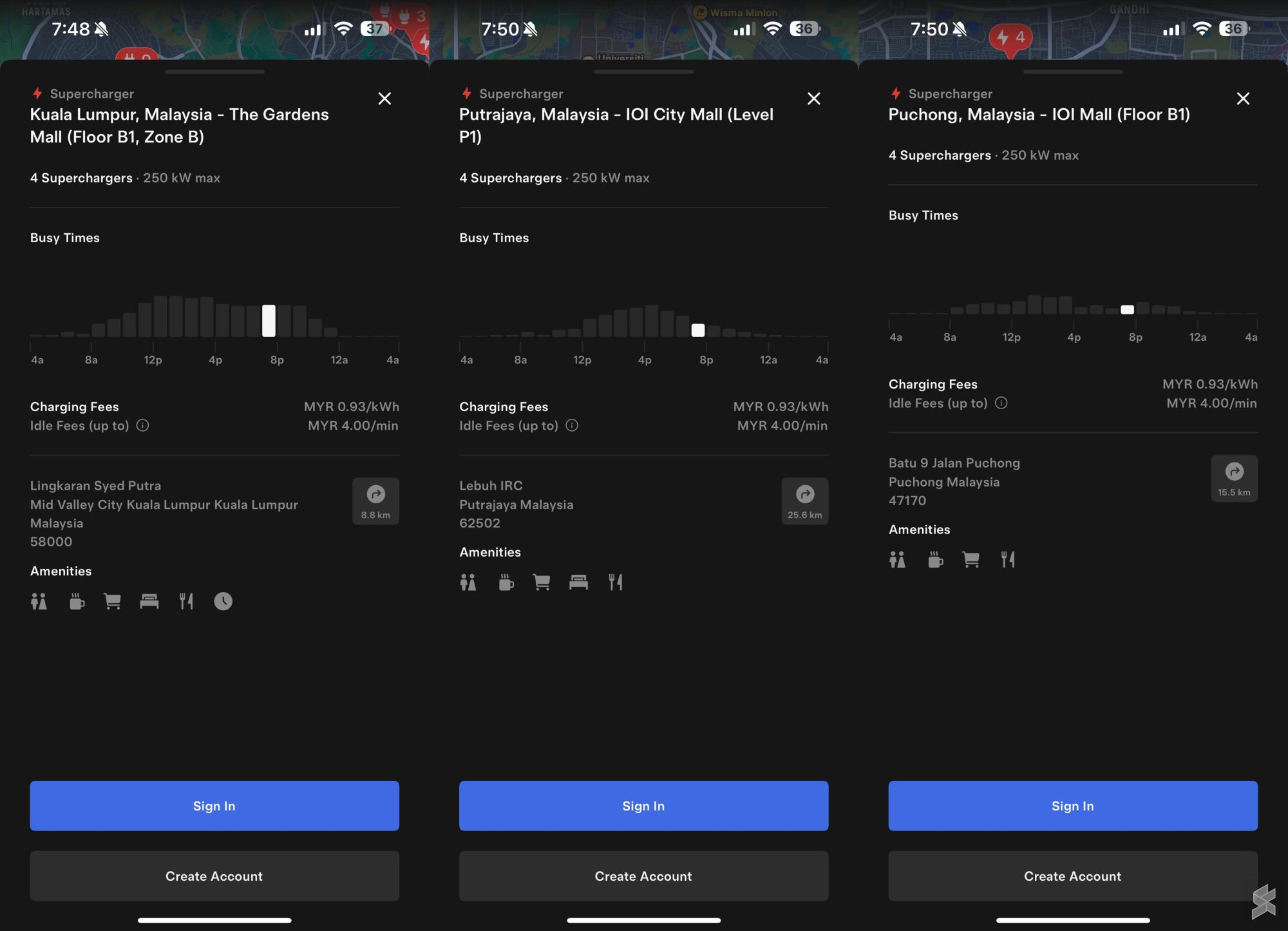Tap restrooms icon under Gardens Mall amenities
Image resolution: width=1288 pixels, height=931 pixels.
[x=39, y=601]
